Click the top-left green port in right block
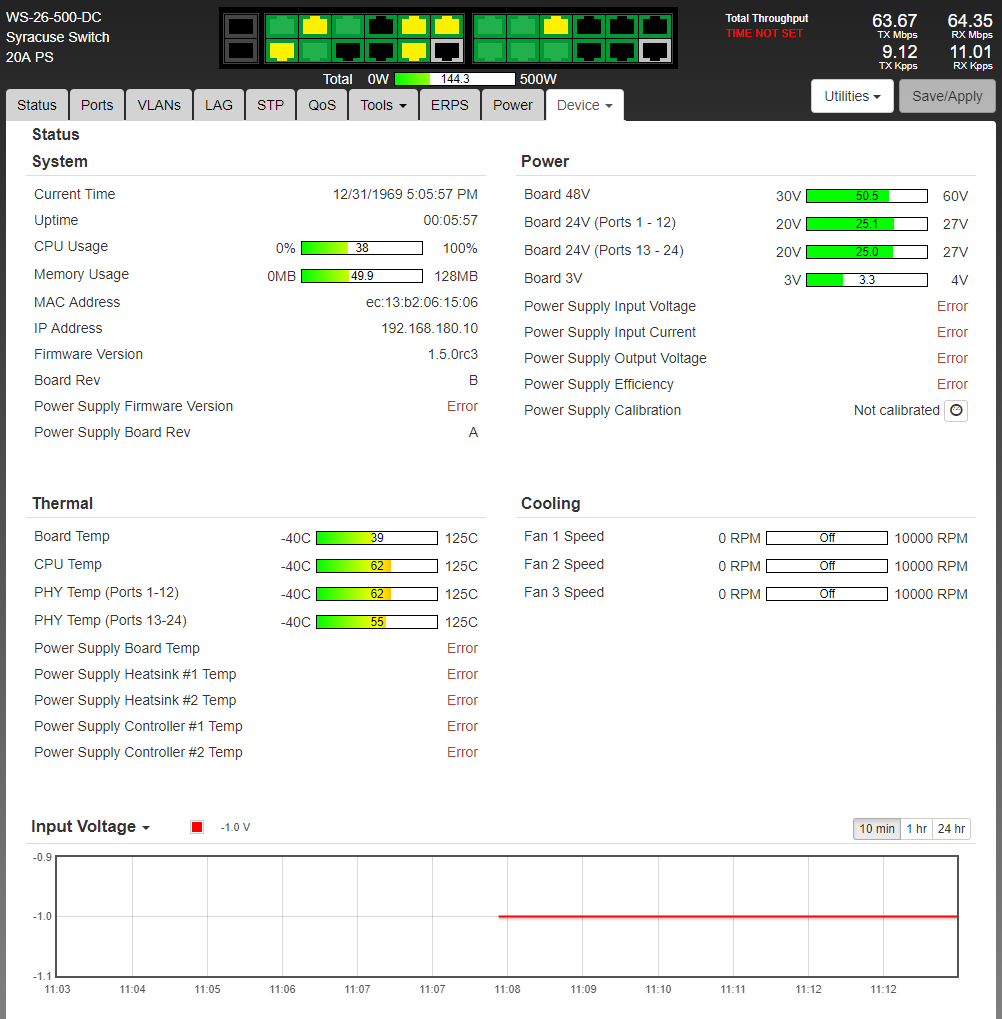This screenshot has width=1002, height=1019. [x=488, y=26]
